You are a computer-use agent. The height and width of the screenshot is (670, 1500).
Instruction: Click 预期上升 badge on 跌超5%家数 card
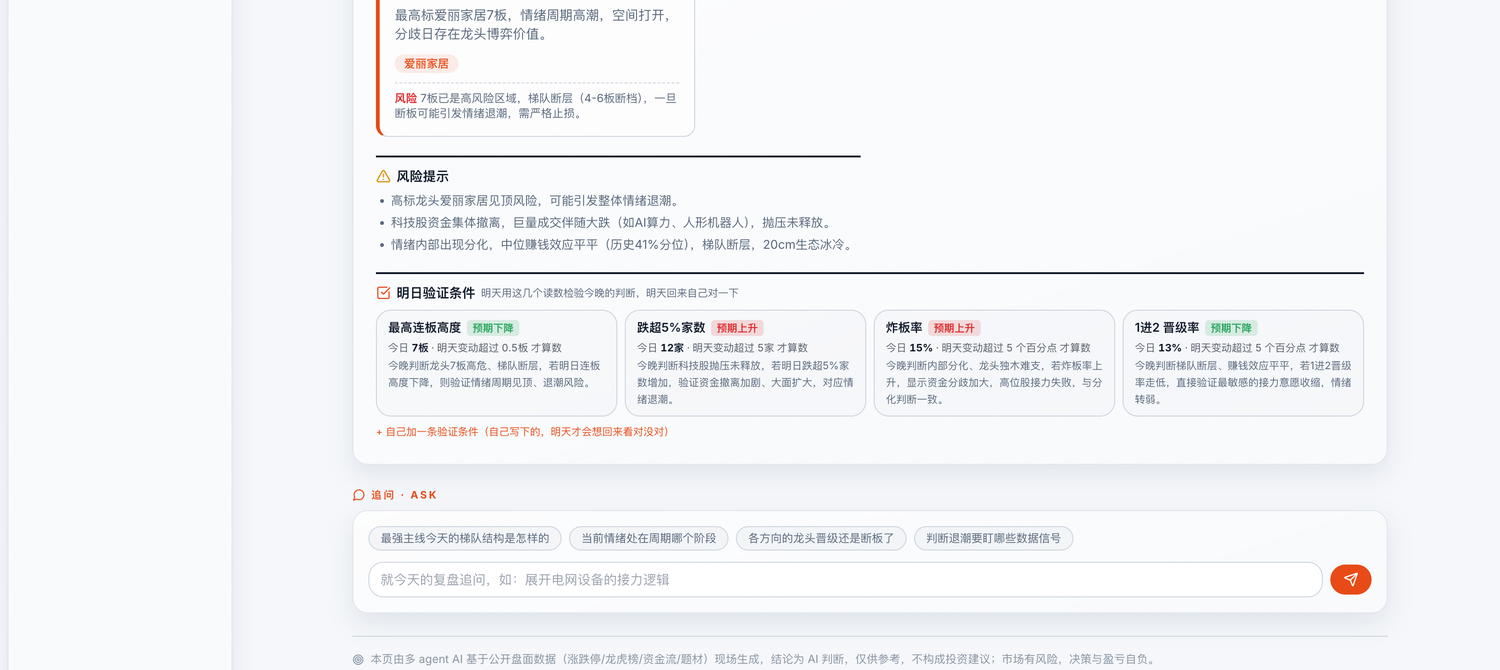tap(737, 328)
